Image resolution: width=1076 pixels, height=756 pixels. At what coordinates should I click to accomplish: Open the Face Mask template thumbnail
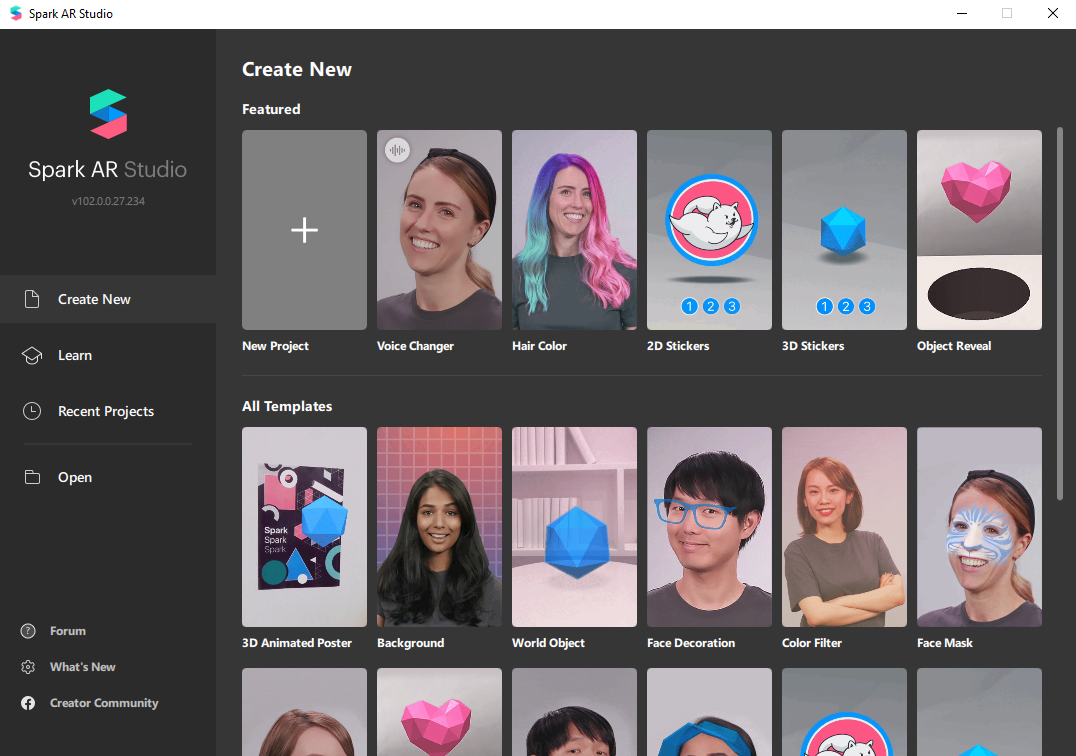click(x=979, y=527)
